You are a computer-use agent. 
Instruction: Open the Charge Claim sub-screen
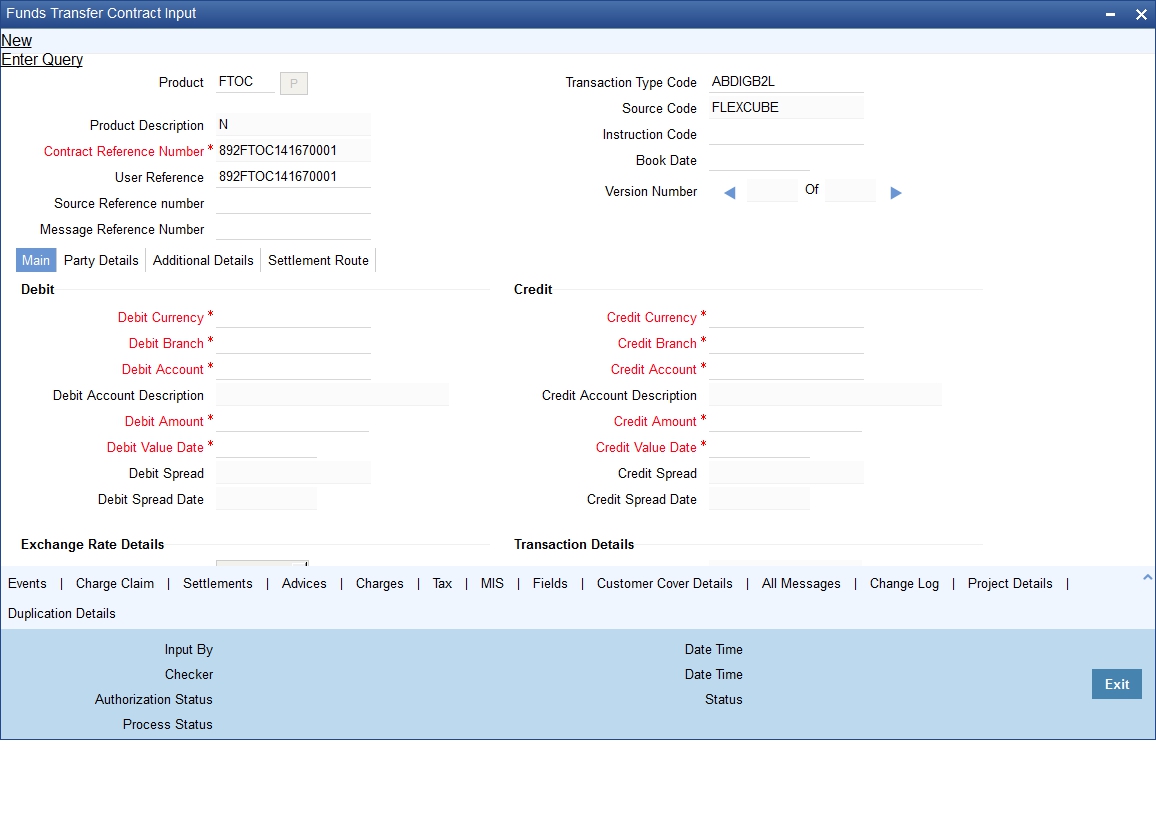(115, 584)
